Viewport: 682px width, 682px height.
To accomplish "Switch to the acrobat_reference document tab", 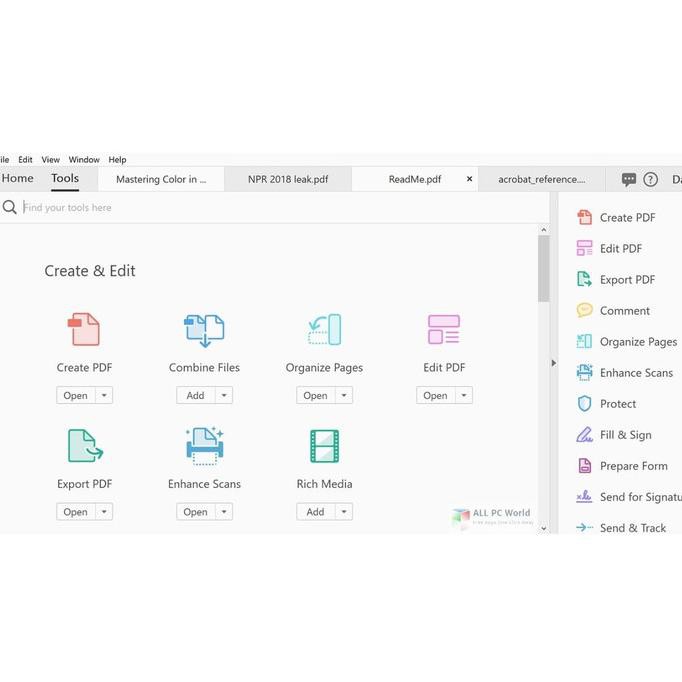I will click(542, 179).
